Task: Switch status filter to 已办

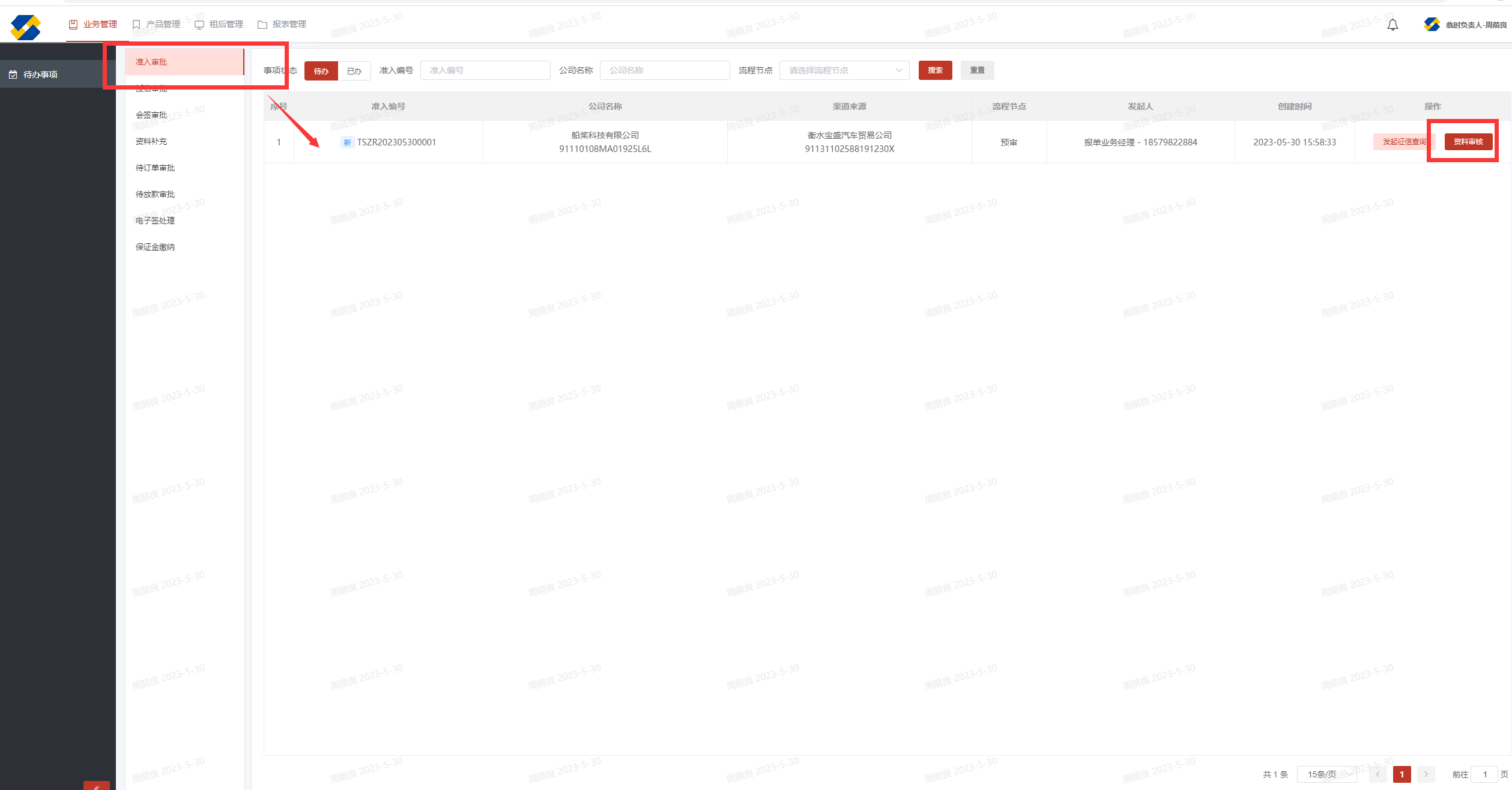Action: point(354,71)
